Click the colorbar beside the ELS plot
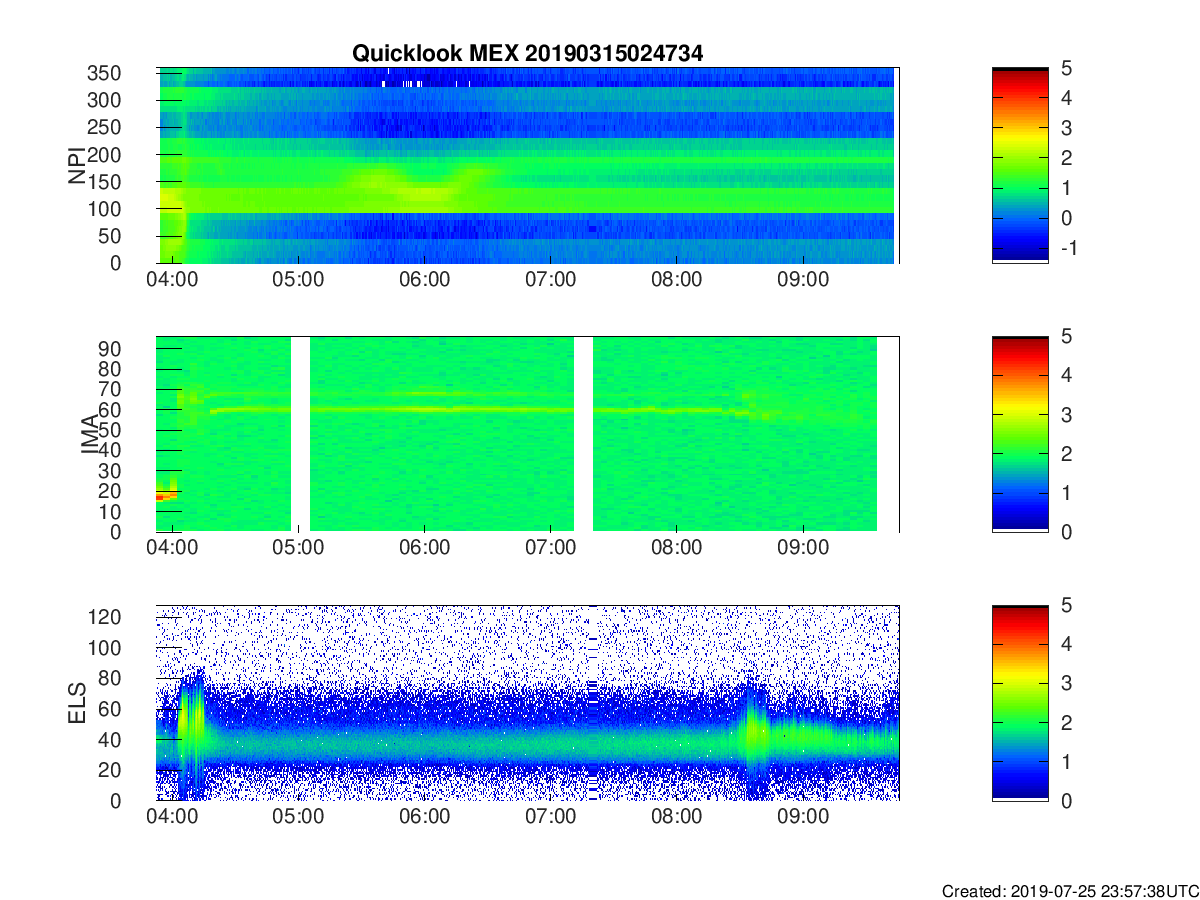The width and height of the screenshot is (1200, 900). coord(1020,702)
